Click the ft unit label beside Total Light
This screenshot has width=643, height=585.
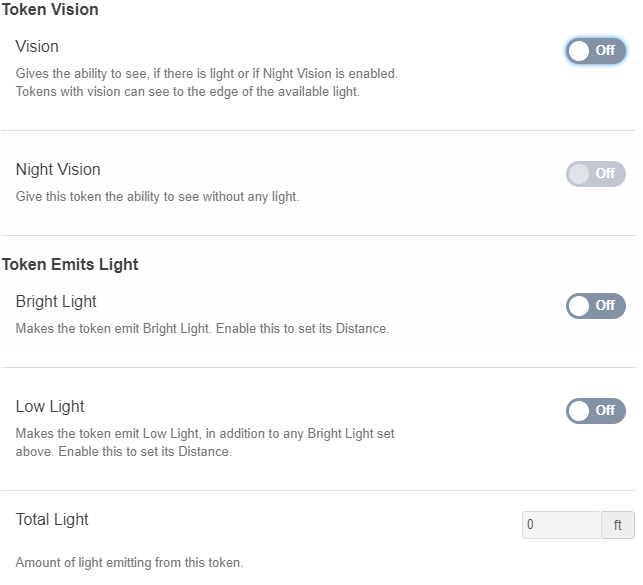[617, 525]
